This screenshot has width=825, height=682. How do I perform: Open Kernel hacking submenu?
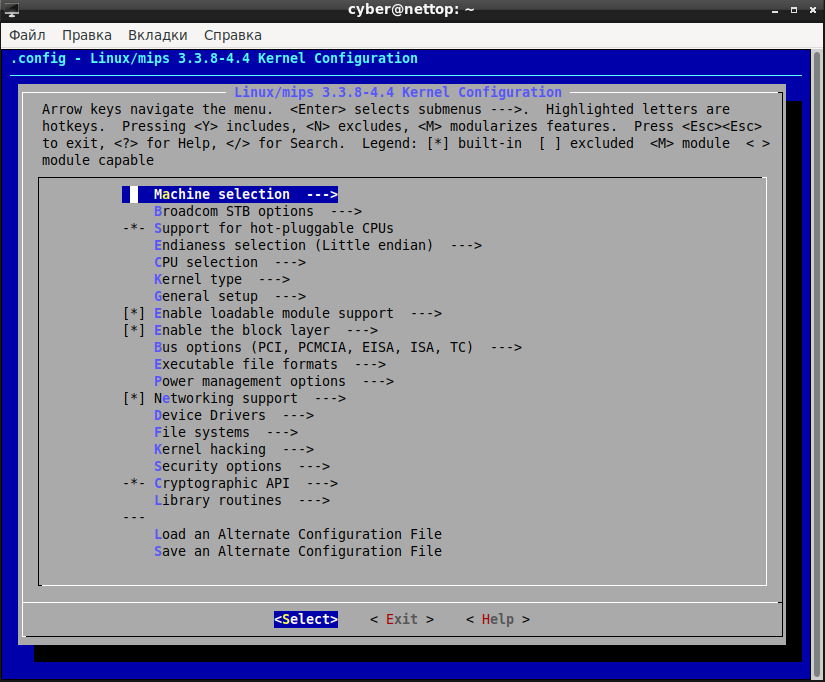(234, 449)
